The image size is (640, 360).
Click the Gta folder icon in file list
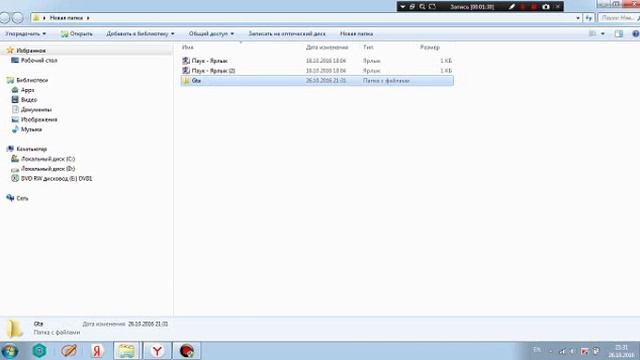point(186,80)
